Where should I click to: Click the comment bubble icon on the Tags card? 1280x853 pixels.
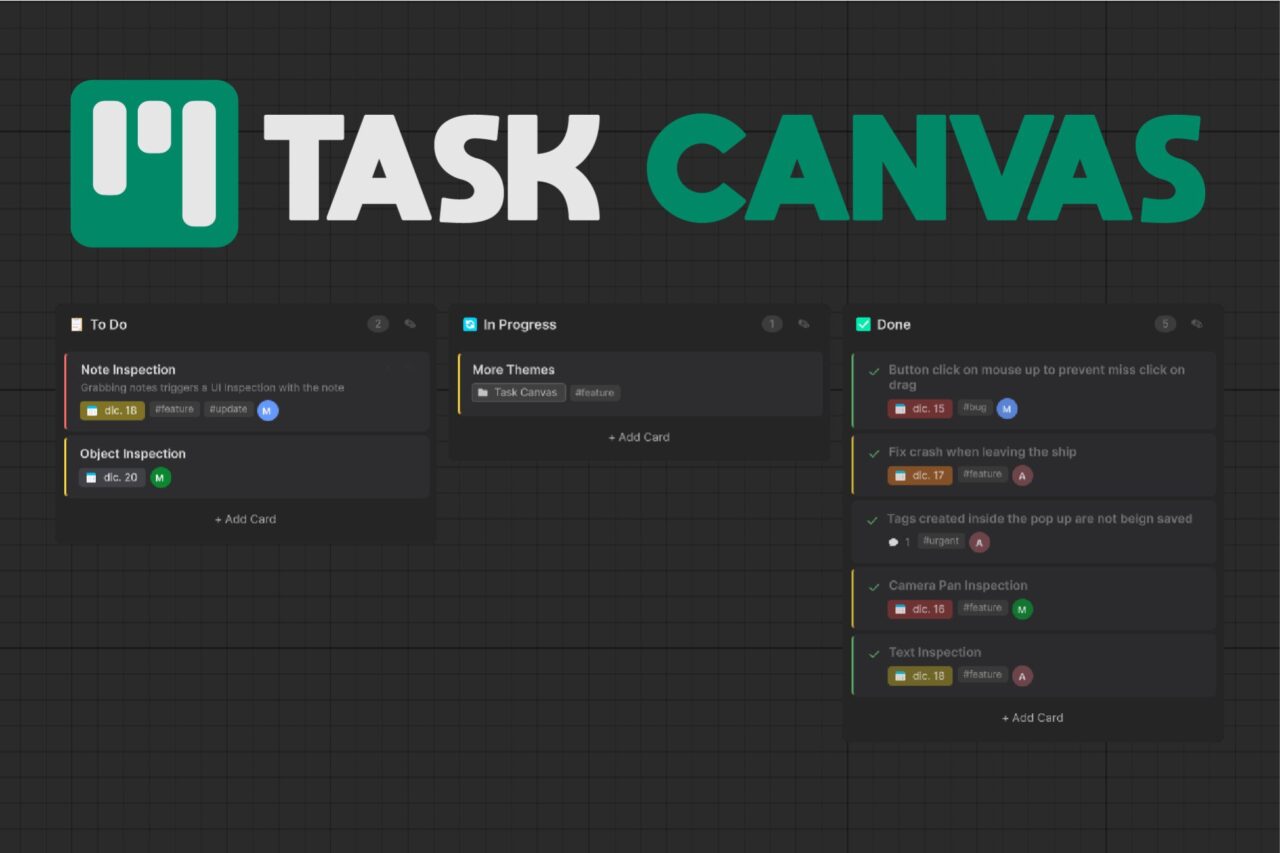click(892, 541)
